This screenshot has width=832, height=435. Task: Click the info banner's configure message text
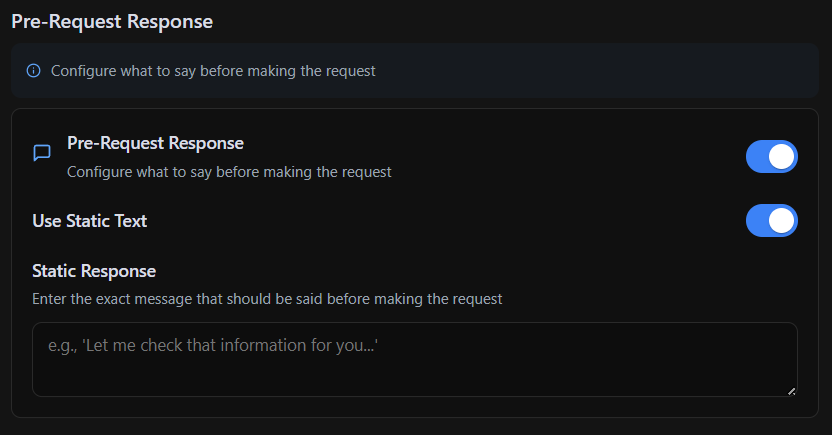[213, 71]
